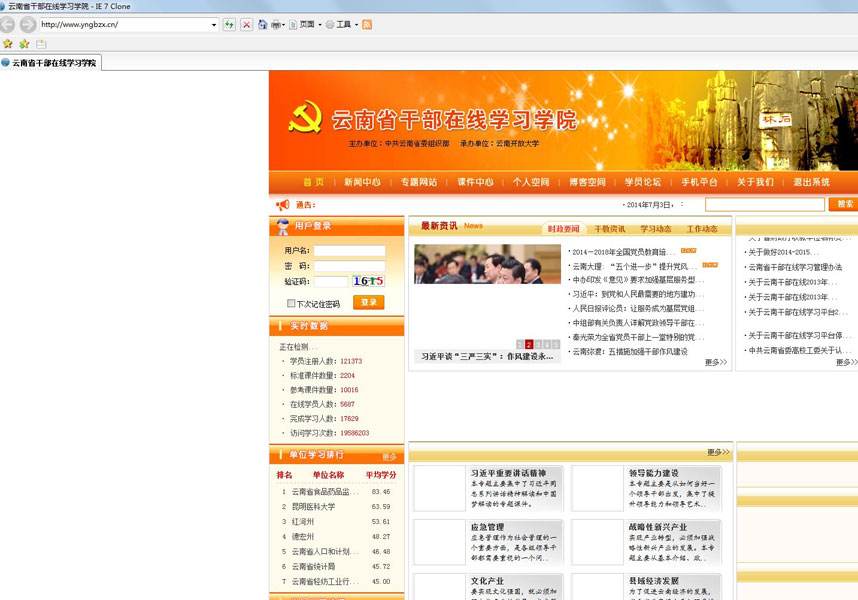Click the news photo of the meeting
The image size is (858, 600).
point(487,264)
